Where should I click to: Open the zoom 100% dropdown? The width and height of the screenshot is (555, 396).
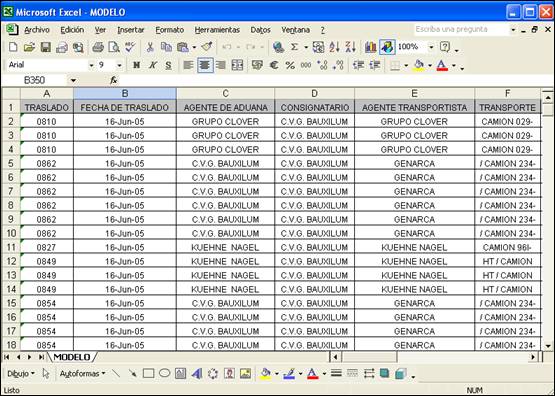431,47
